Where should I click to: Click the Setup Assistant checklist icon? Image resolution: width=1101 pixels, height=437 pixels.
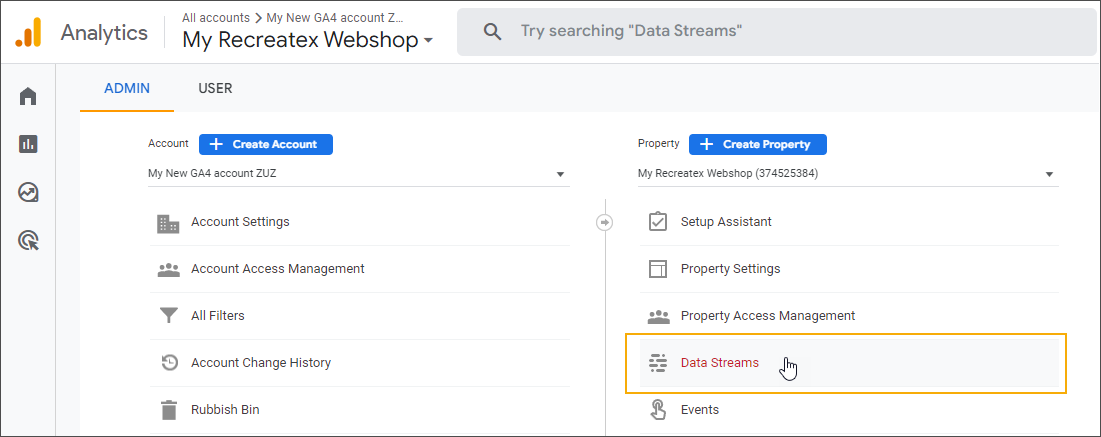(657, 222)
